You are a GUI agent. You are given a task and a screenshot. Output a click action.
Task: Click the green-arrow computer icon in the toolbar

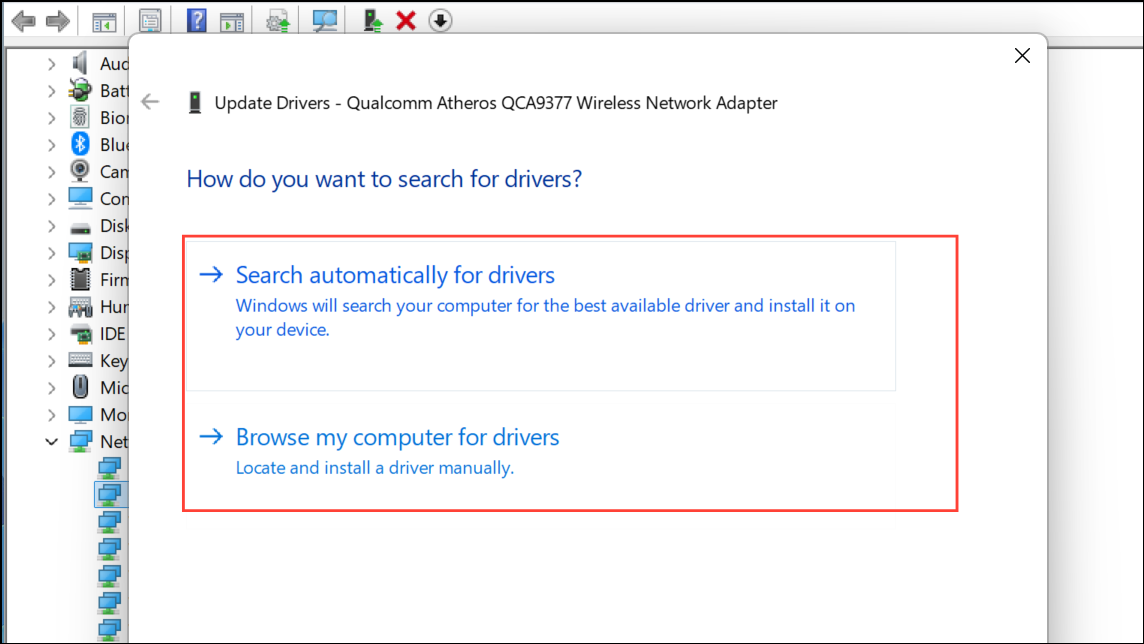pyautogui.click(x=373, y=20)
